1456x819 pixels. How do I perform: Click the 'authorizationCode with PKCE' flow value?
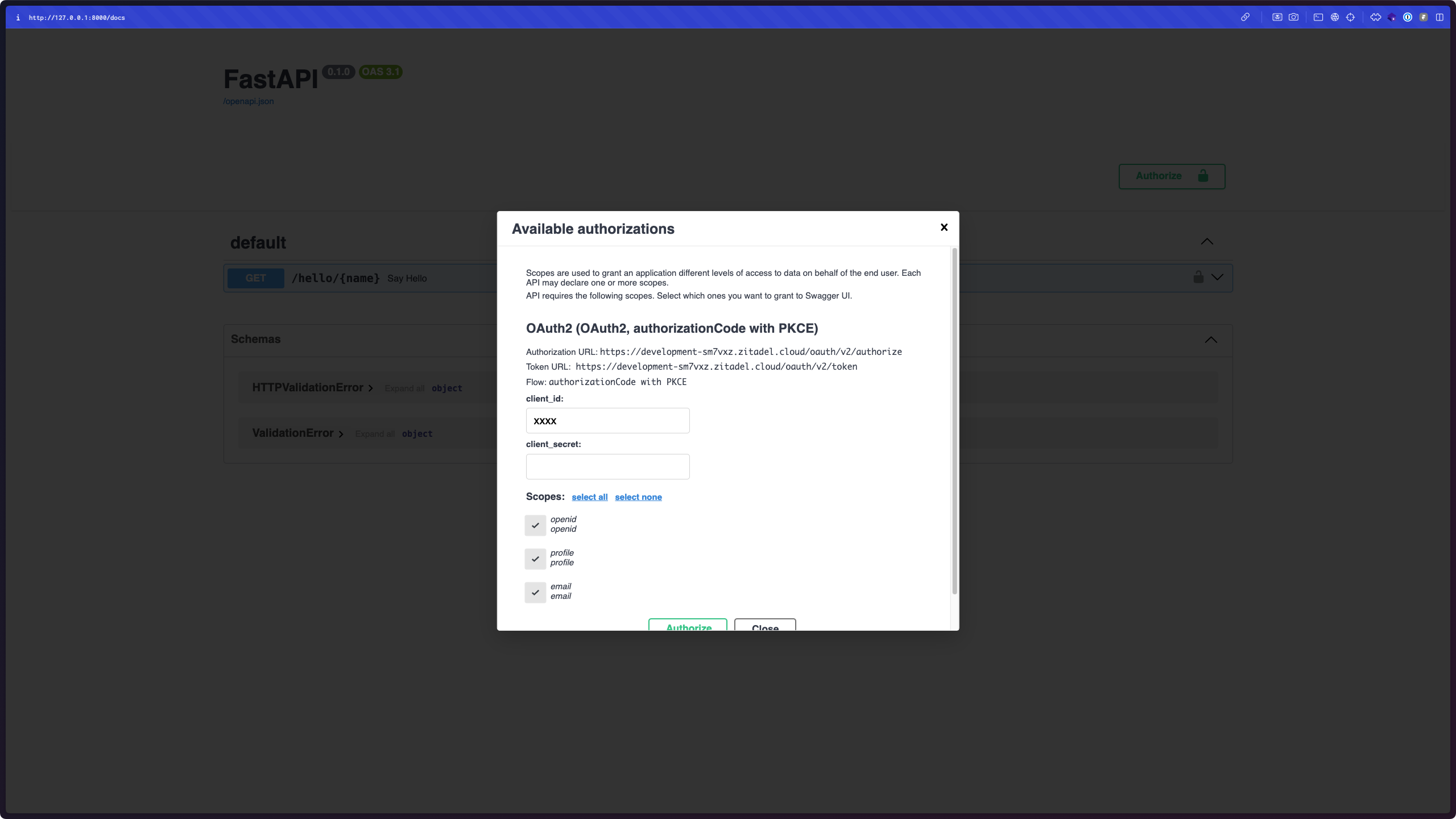click(x=618, y=382)
